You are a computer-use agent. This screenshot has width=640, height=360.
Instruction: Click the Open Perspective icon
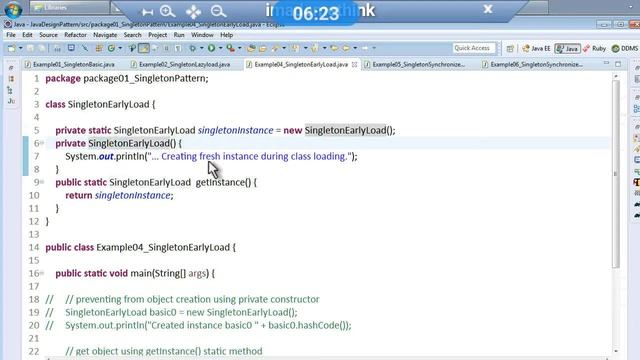[x=510, y=49]
